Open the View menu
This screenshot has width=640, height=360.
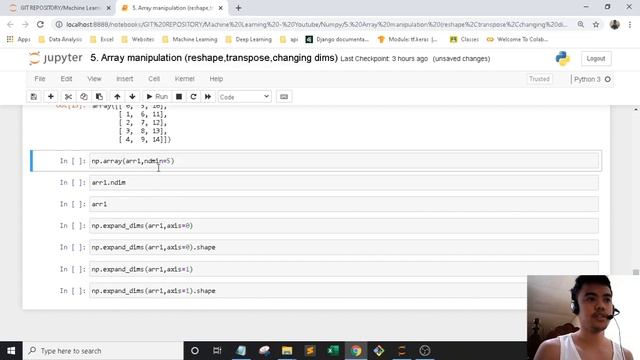coord(94,79)
